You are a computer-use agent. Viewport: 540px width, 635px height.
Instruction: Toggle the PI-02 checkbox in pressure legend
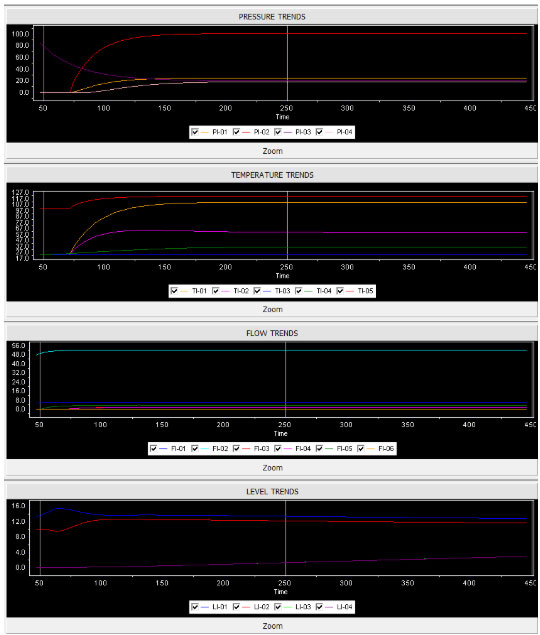coord(237,132)
